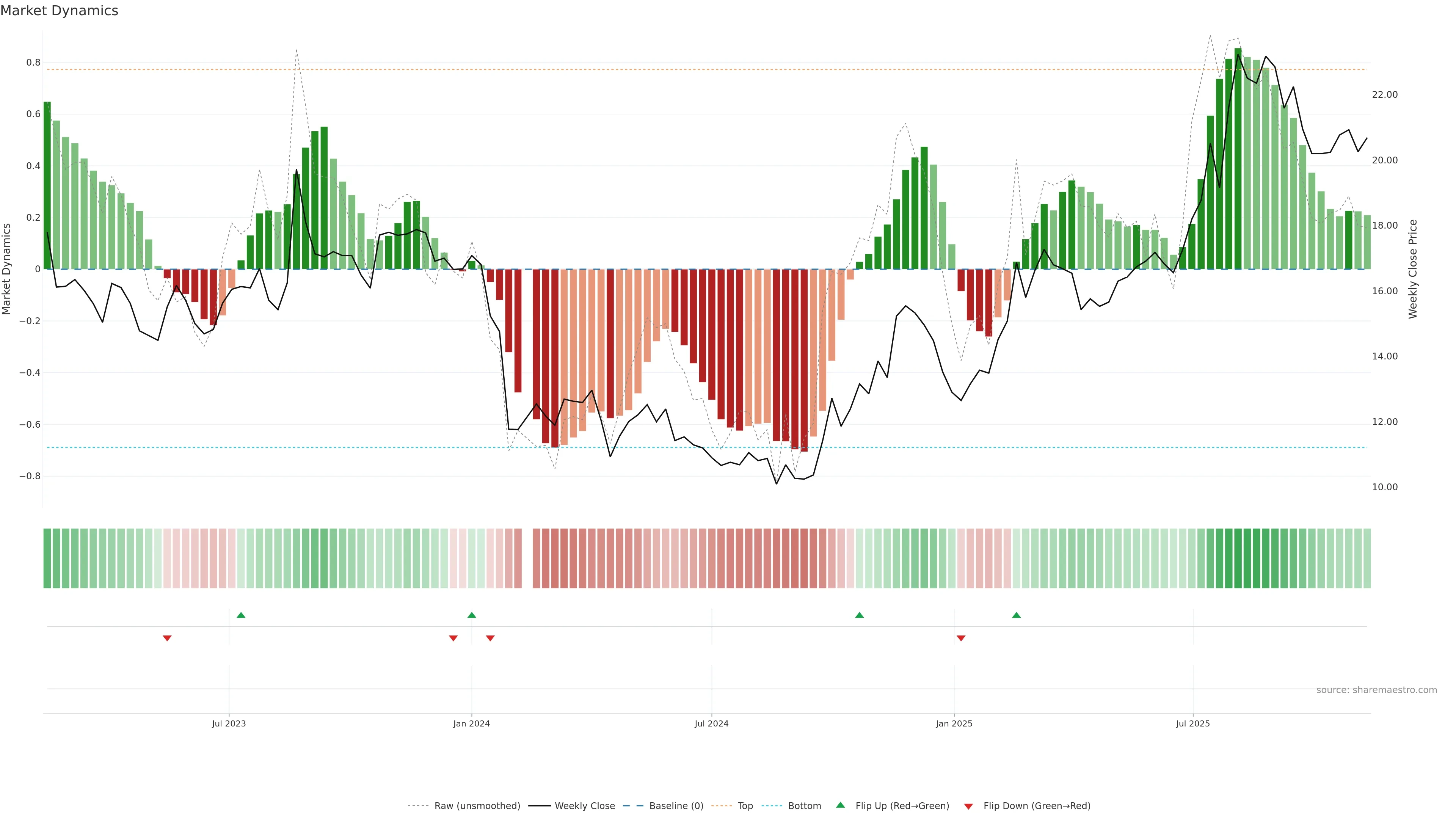Click the Jul 2025 x-axis label

tap(1192, 723)
